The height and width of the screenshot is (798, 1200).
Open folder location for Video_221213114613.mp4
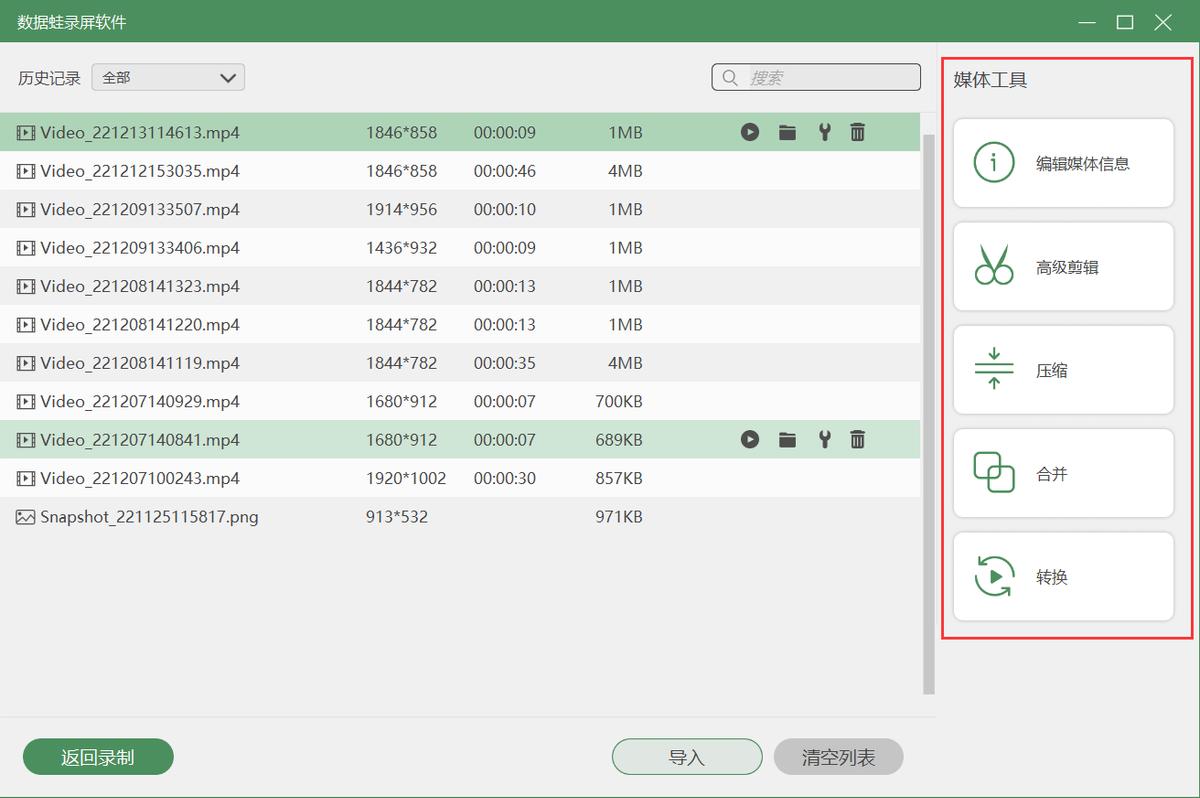coord(787,132)
